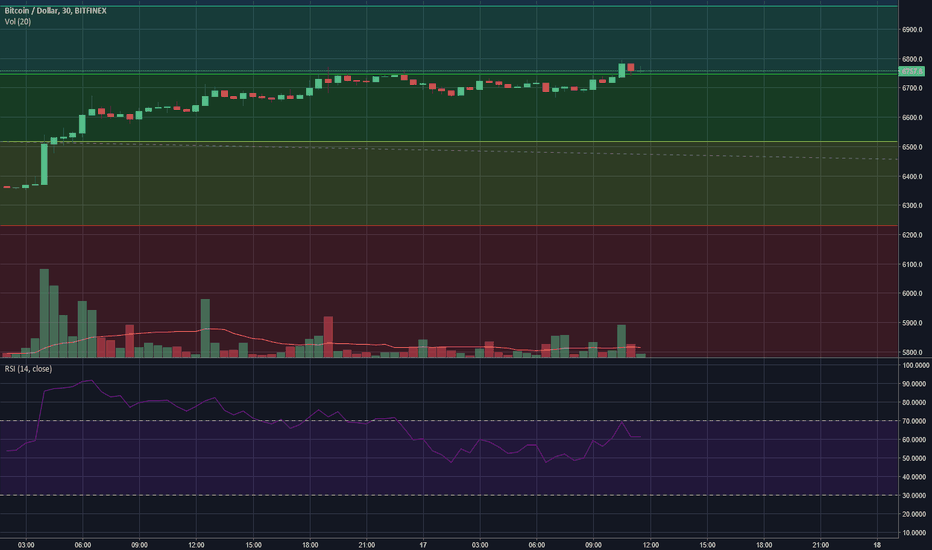Select the dashed RSI overbought line at 70
The image size is (932, 550).
click(449, 421)
